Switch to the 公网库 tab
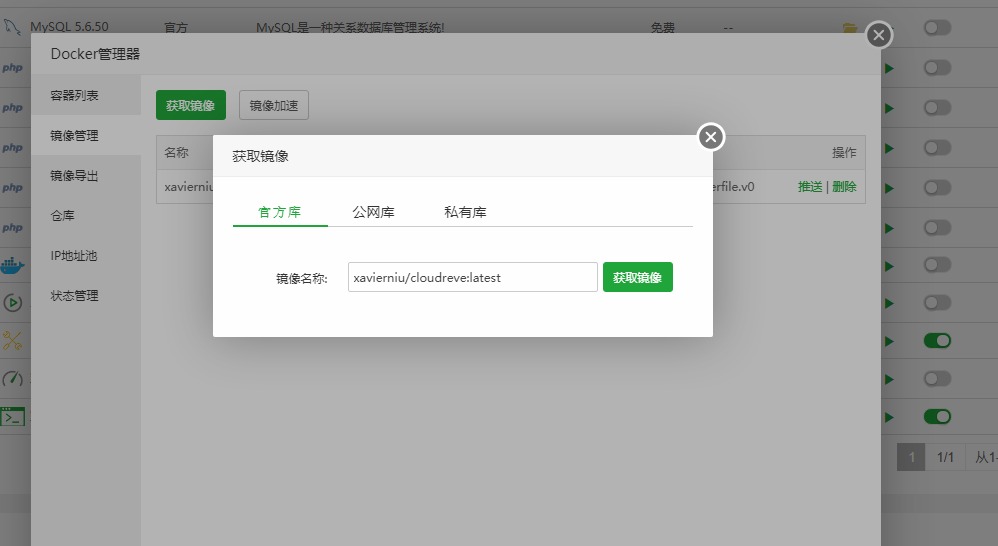 point(374,212)
